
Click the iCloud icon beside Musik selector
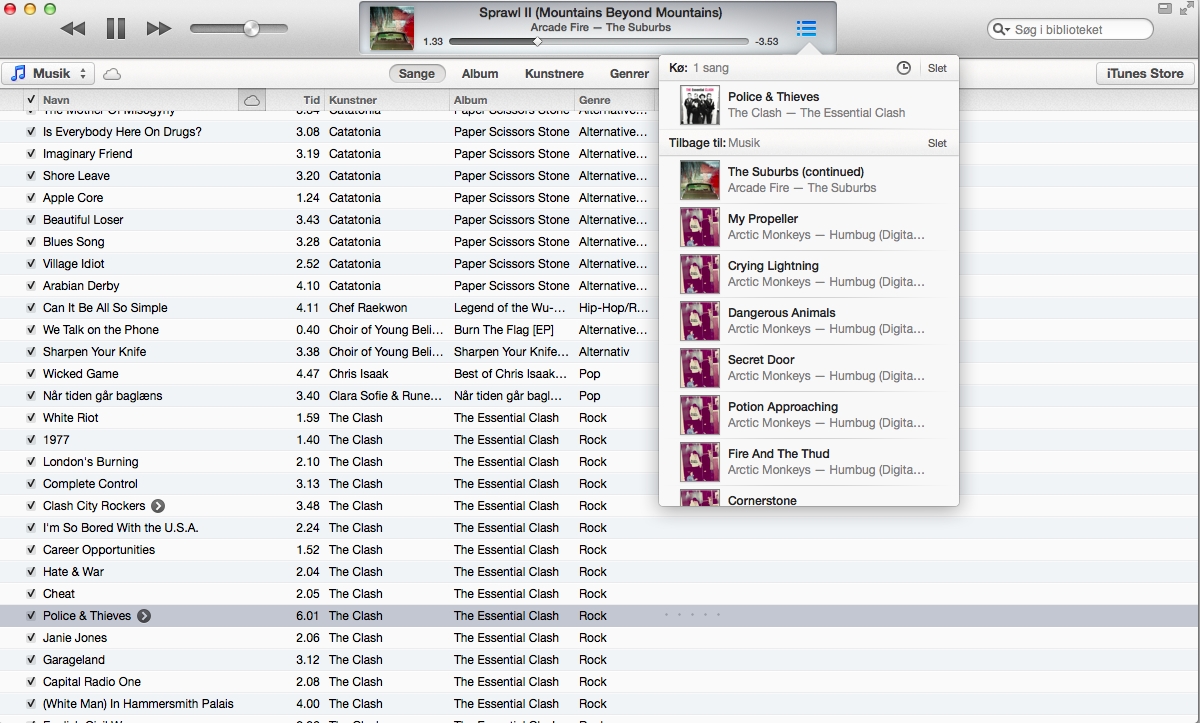[x=112, y=74]
